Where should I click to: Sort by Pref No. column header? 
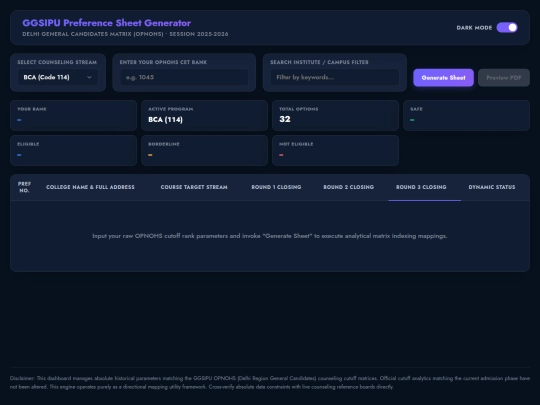click(x=24, y=187)
